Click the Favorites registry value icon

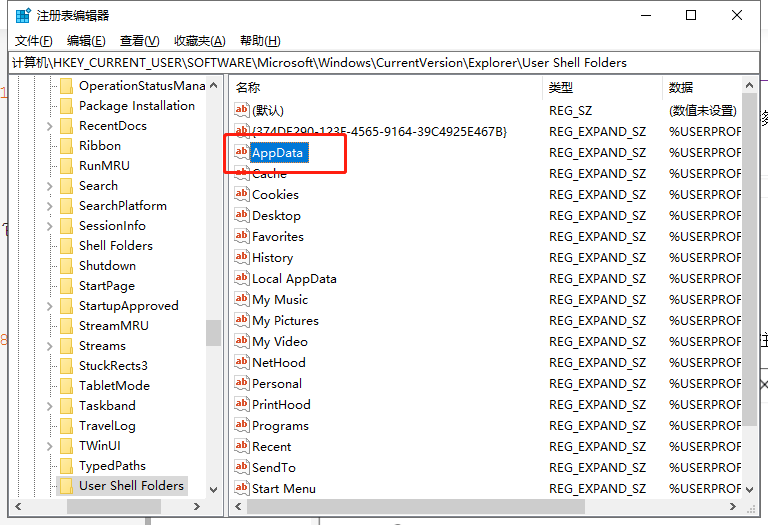click(241, 236)
